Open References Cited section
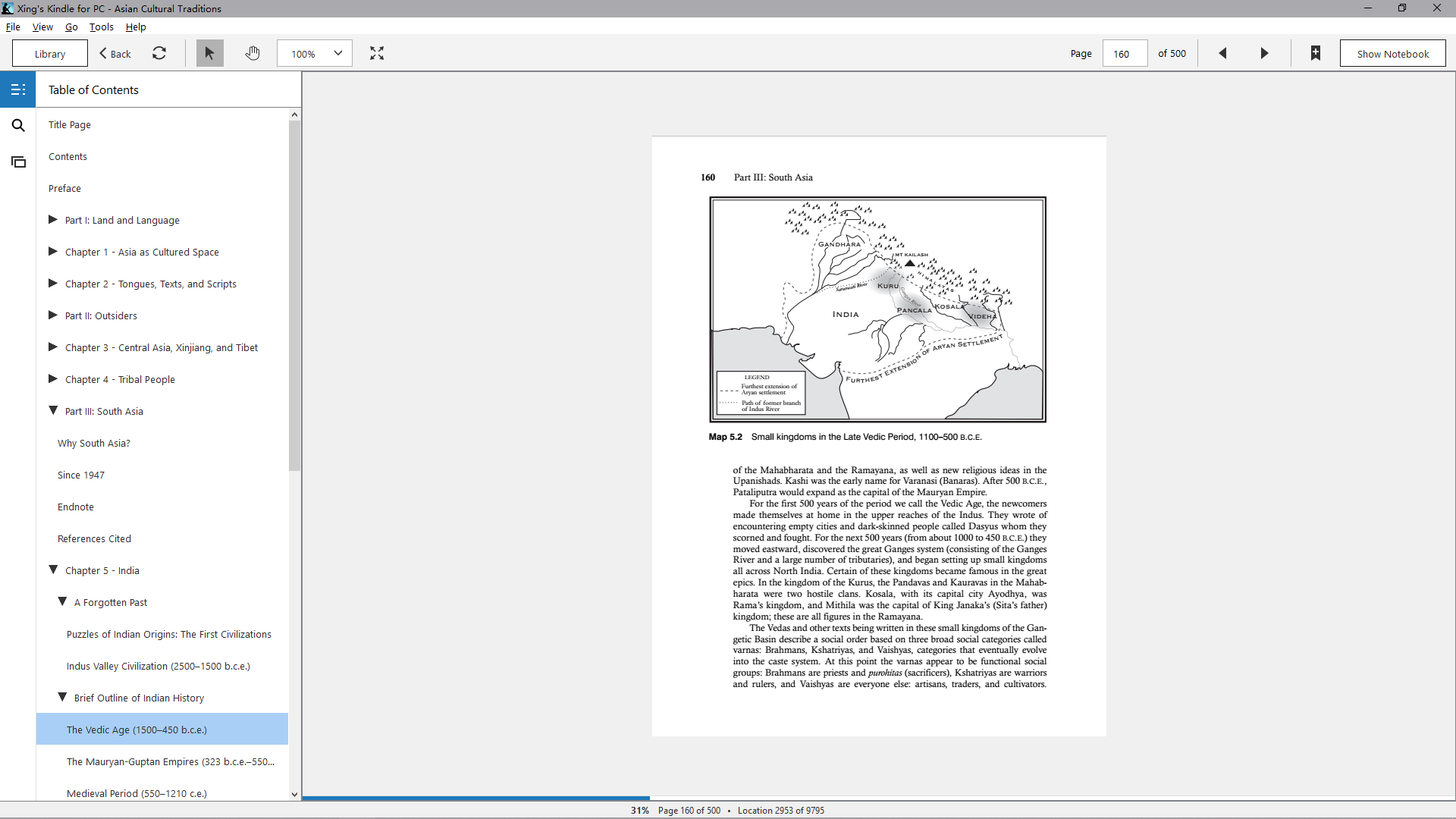Viewport: 1456px width, 819px height. [x=95, y=538]
